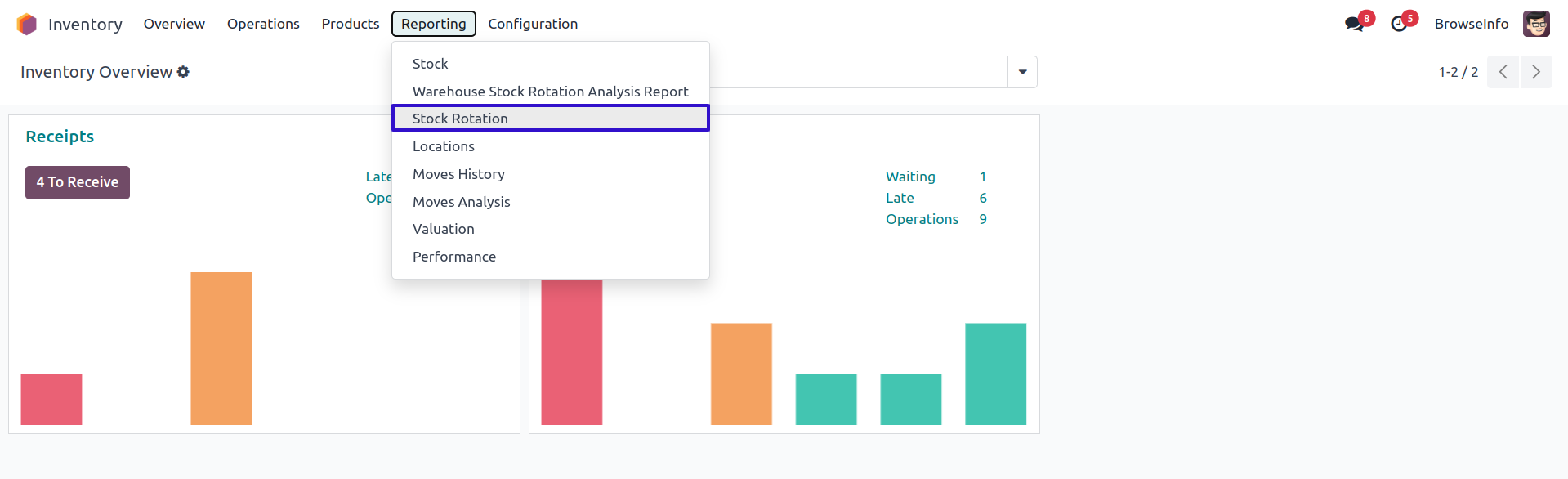Screen dimensions: 1568x479
Task: Click the 4 To Receive button
Action: coord(78,182)
